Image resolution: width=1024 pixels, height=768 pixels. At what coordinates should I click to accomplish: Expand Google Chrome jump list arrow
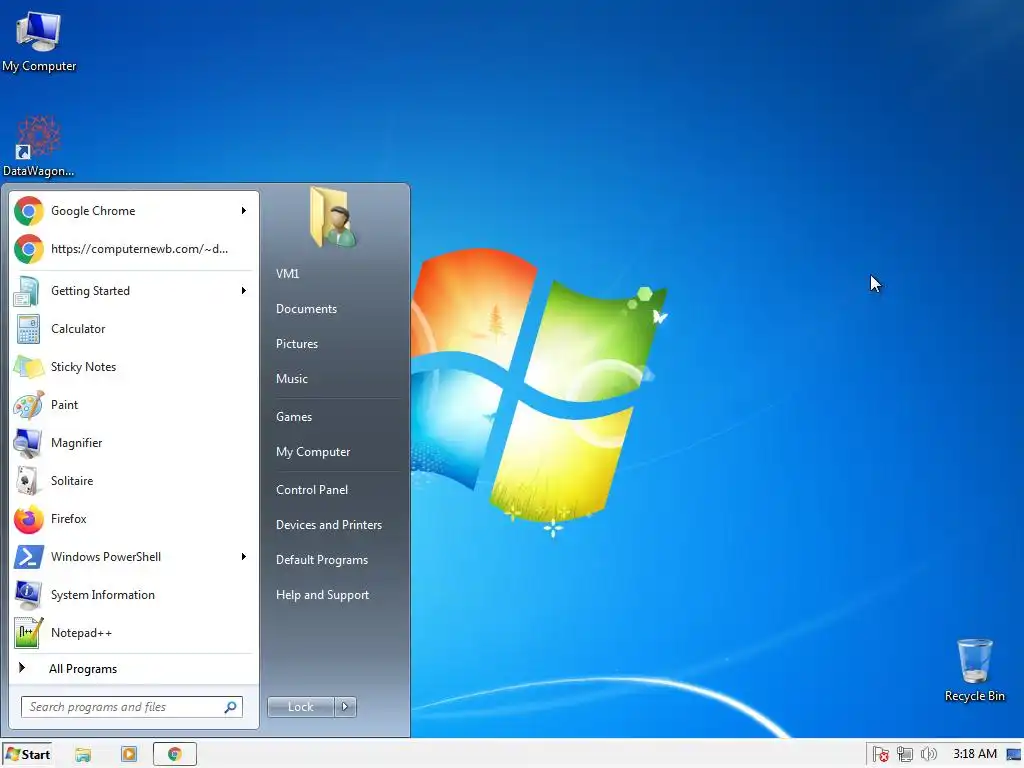click(244, 211)
